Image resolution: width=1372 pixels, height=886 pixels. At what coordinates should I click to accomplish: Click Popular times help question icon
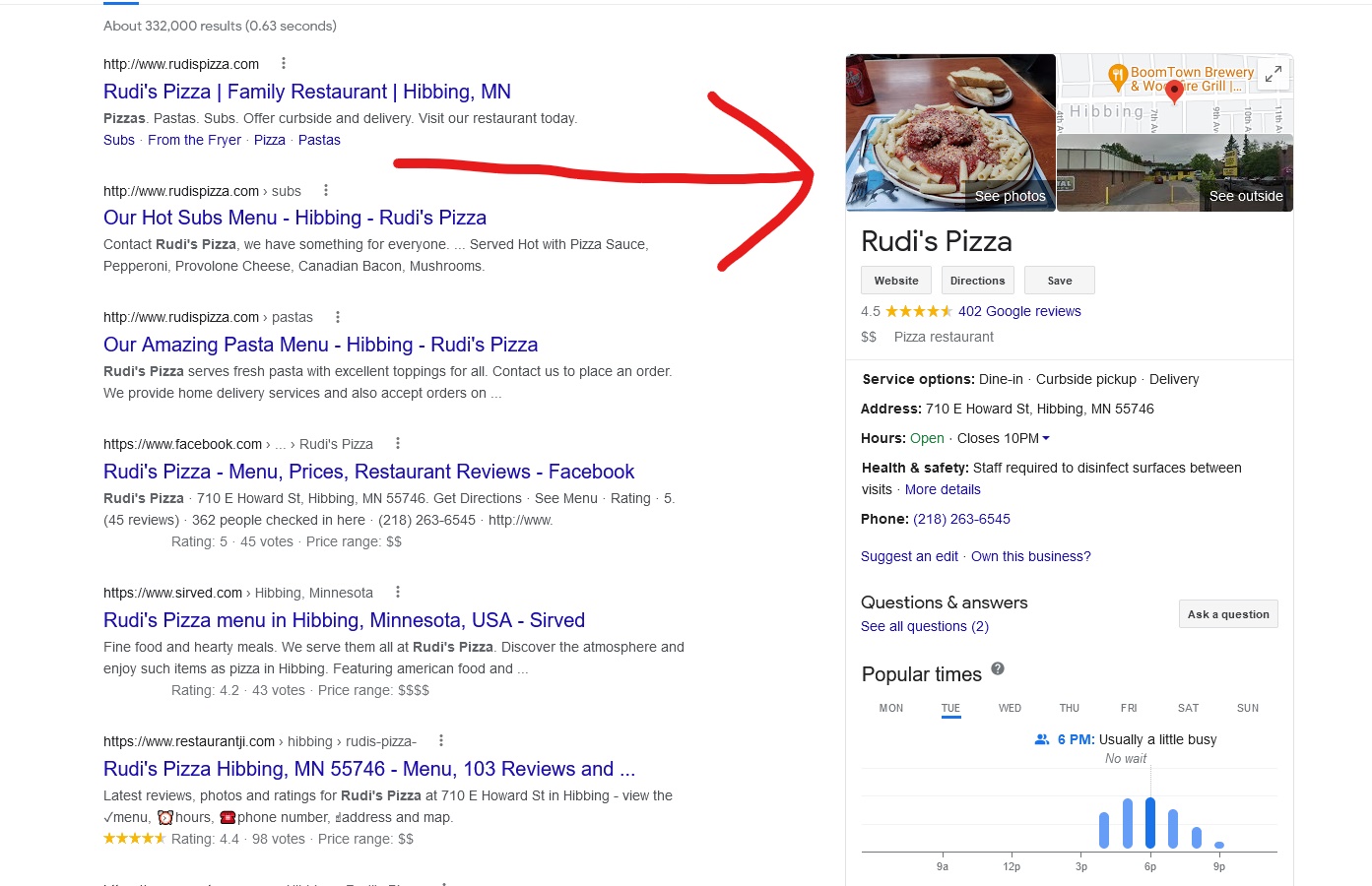coord(998,668)
